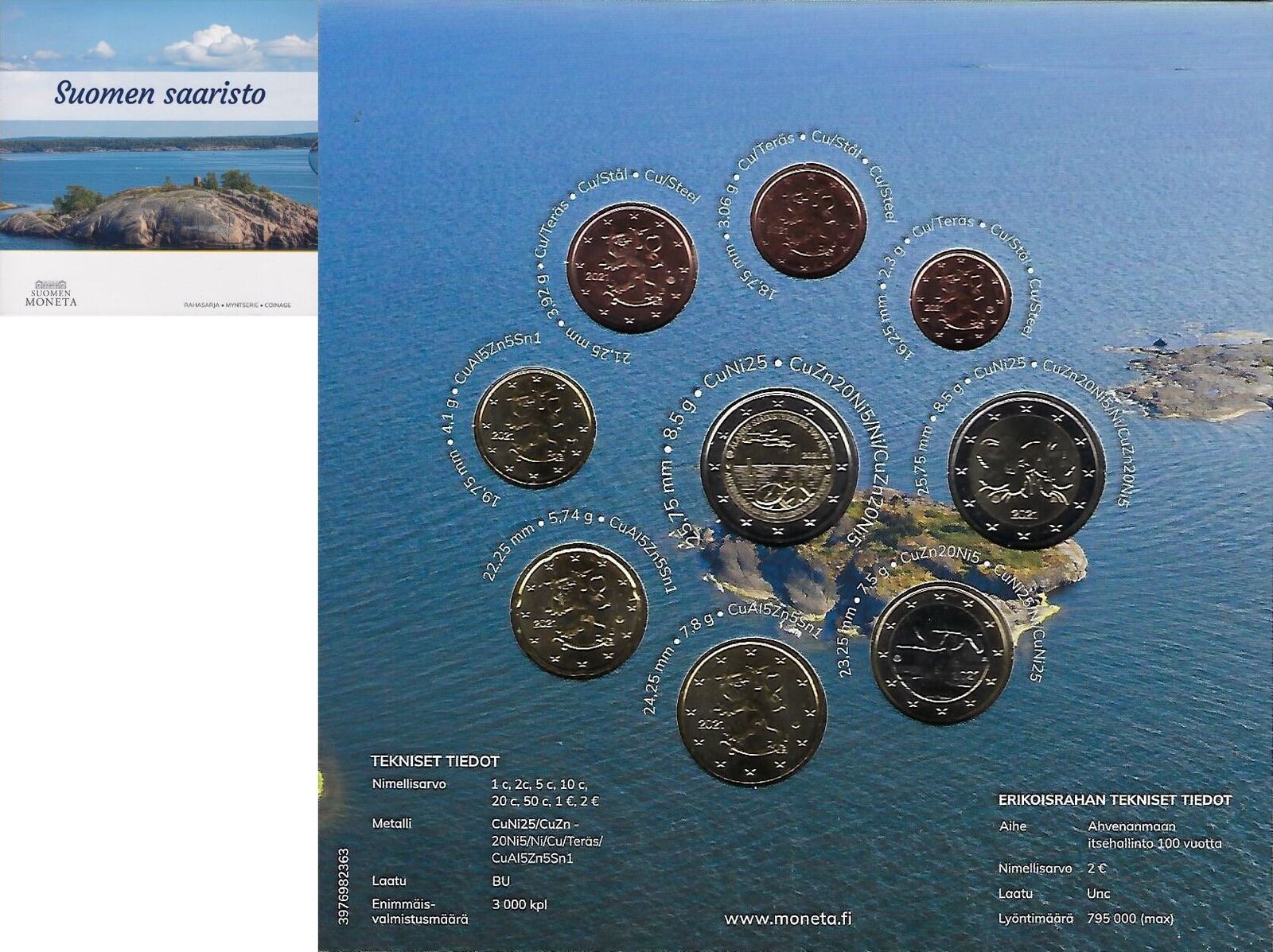Click the special coin value '2 €'
Viewport: 1273px width, 952px height.
click(1096, 869)
